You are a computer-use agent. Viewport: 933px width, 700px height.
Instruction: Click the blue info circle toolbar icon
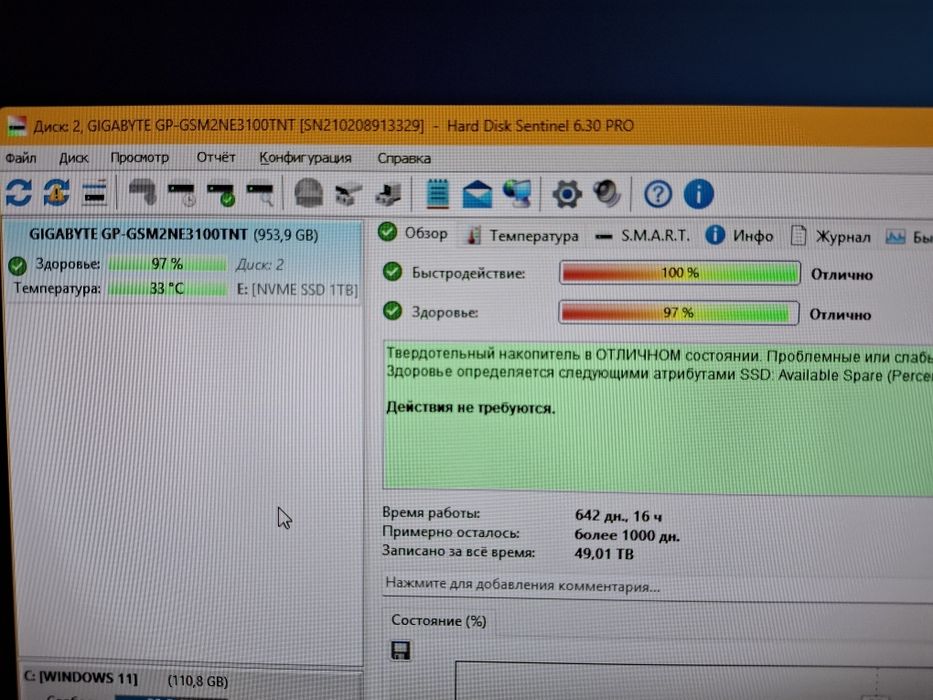click(x=699, y=194)
